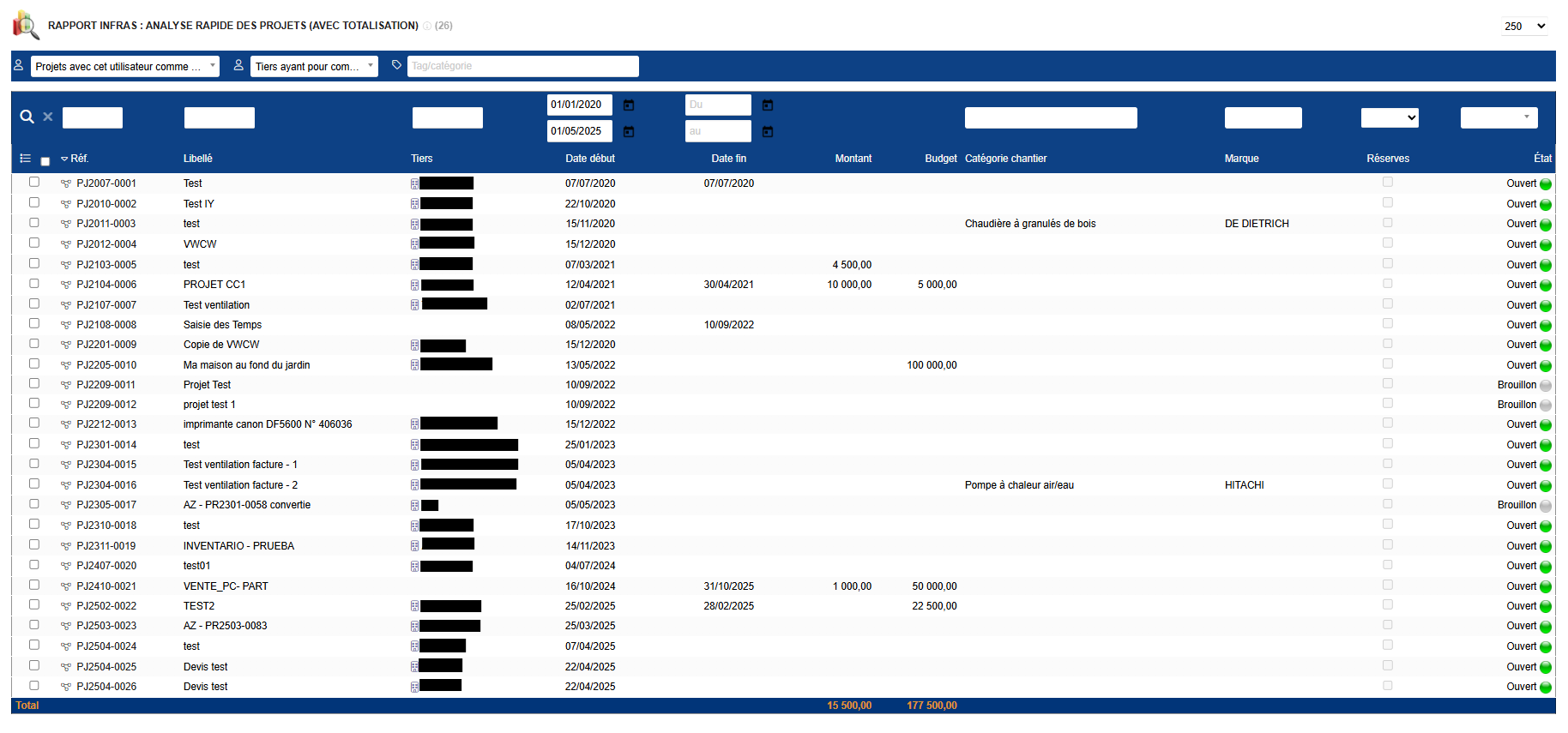Sort by the Catégorie chantier column header
1568x733 pixels.
(1006, 159)
